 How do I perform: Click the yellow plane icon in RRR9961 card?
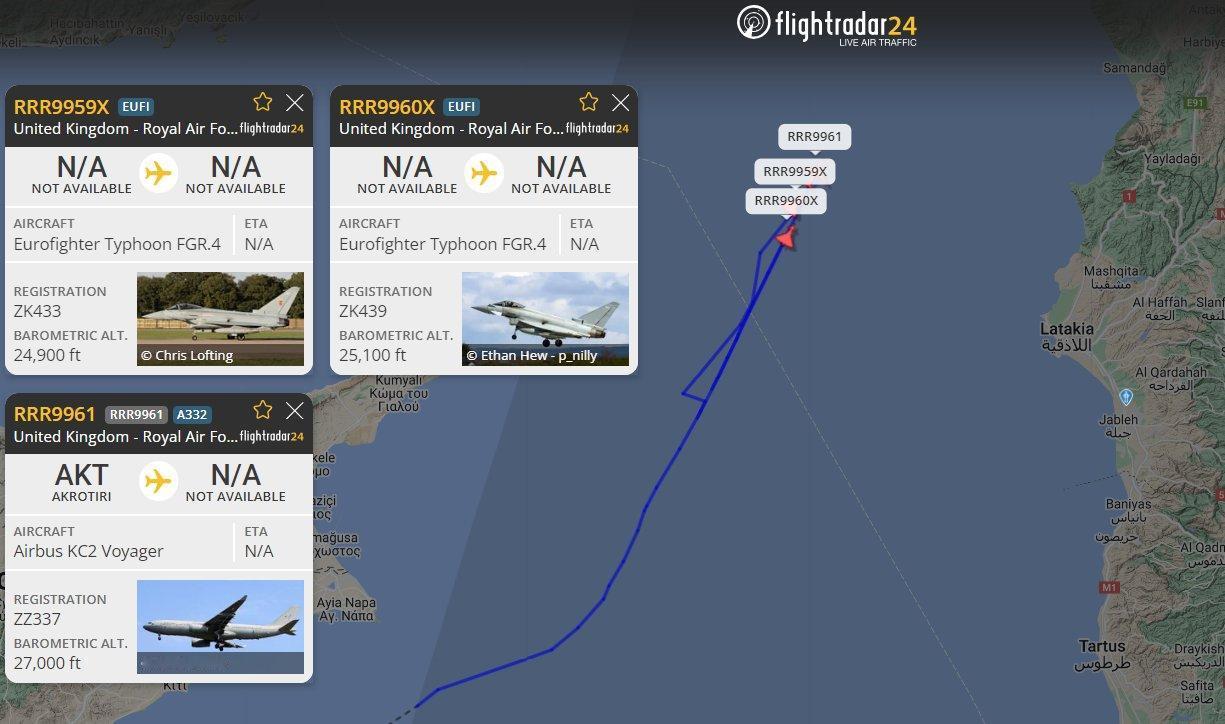158,481
